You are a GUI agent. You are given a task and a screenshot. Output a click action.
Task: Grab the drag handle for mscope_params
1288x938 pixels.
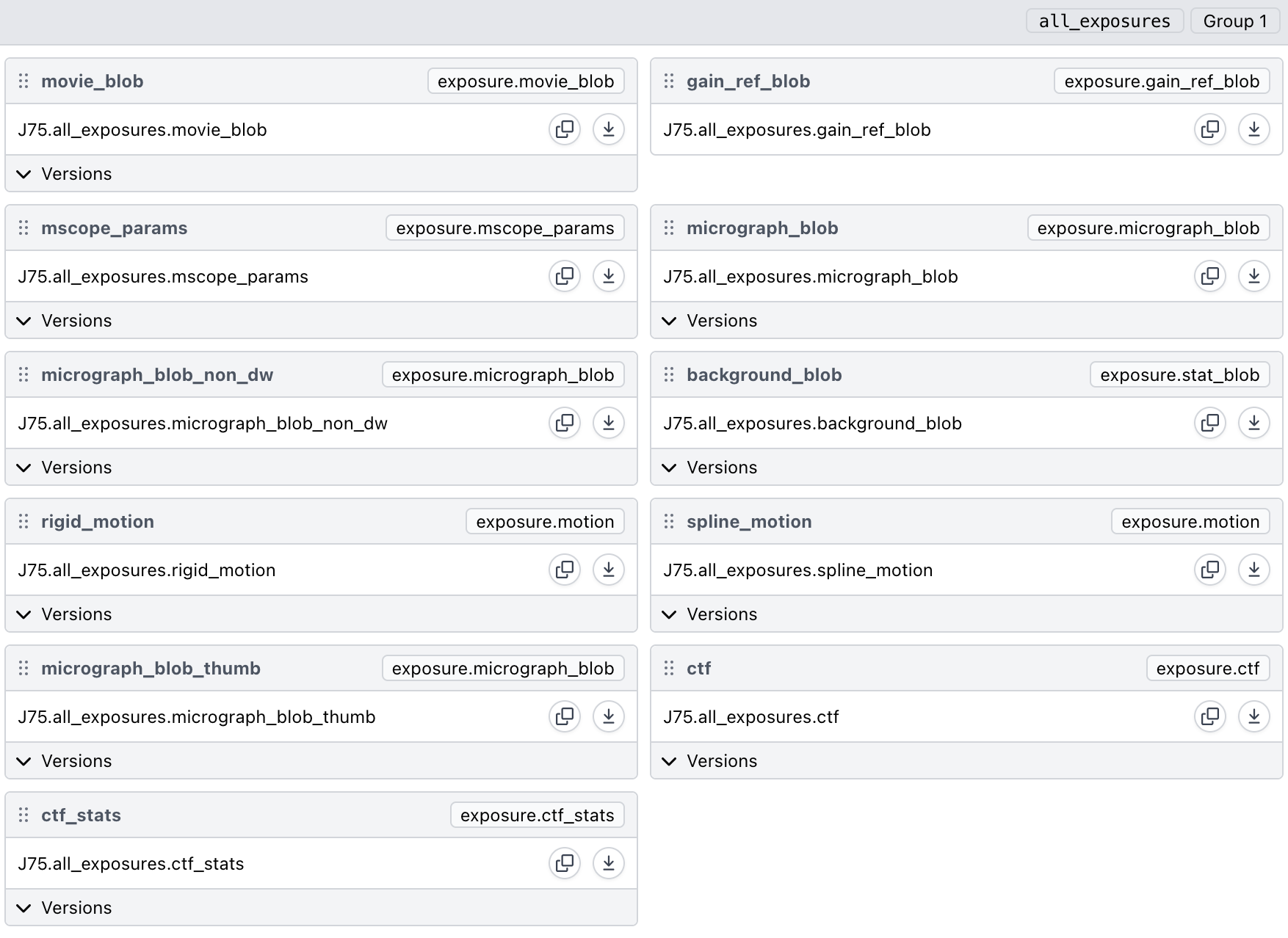[23, 228]
